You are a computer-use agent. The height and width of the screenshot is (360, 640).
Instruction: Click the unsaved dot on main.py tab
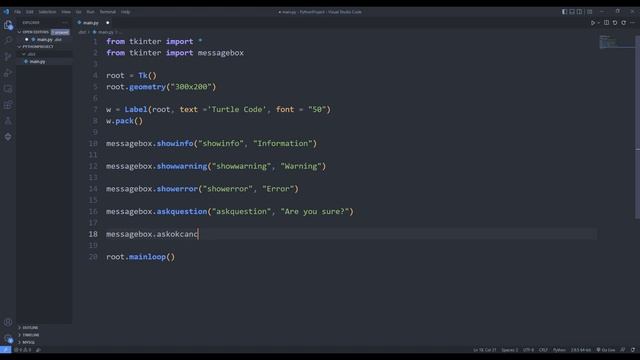pos(108,23)
